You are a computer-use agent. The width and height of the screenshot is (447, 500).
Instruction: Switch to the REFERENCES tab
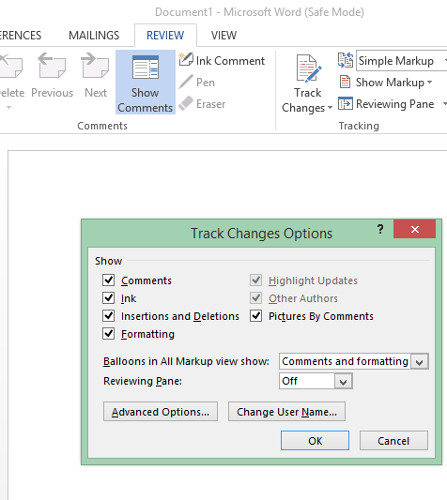pyautogui.click(x=20, y=35)
